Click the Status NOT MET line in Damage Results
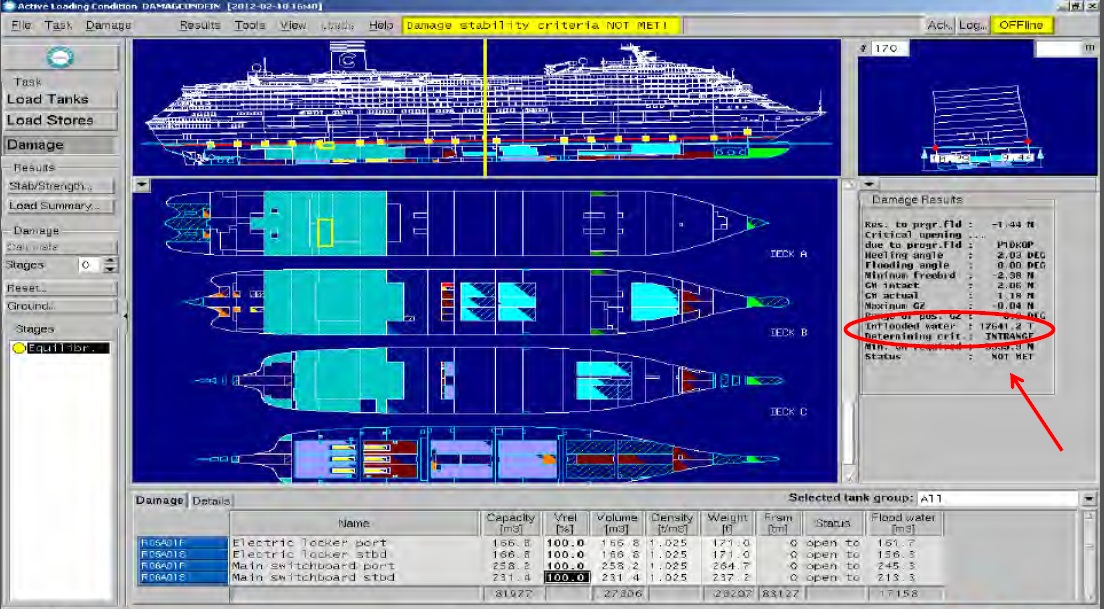 [949, 357]
